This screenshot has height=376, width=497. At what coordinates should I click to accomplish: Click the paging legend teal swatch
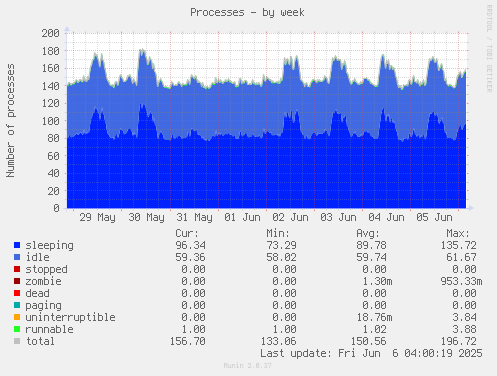(17, 305)
